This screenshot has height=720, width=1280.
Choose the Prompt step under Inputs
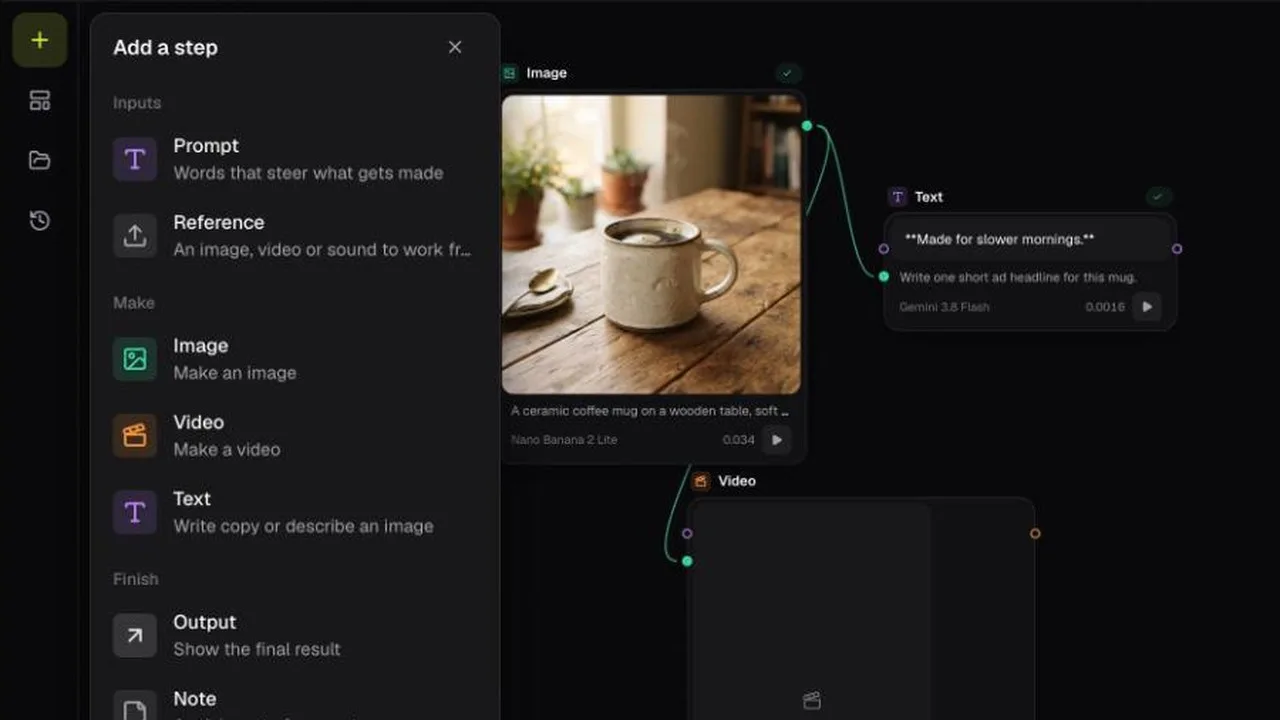(x=295, y=159)
